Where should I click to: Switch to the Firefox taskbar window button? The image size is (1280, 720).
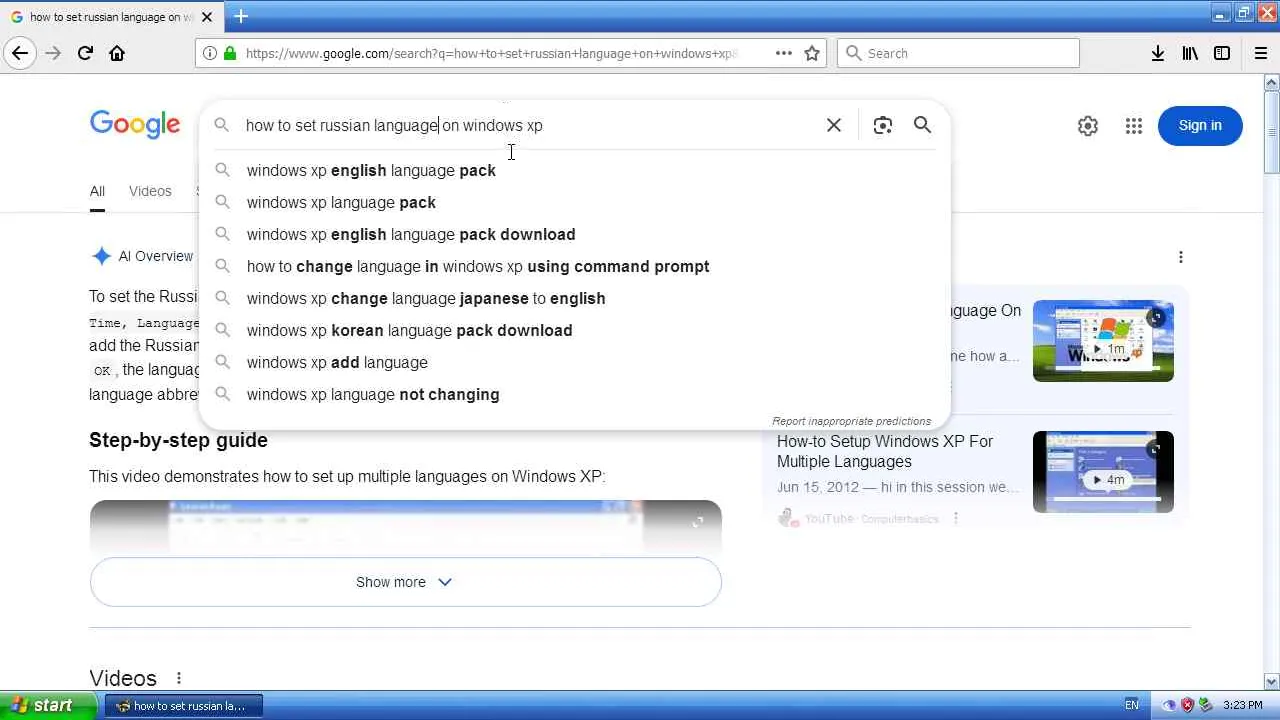[183, 705]
